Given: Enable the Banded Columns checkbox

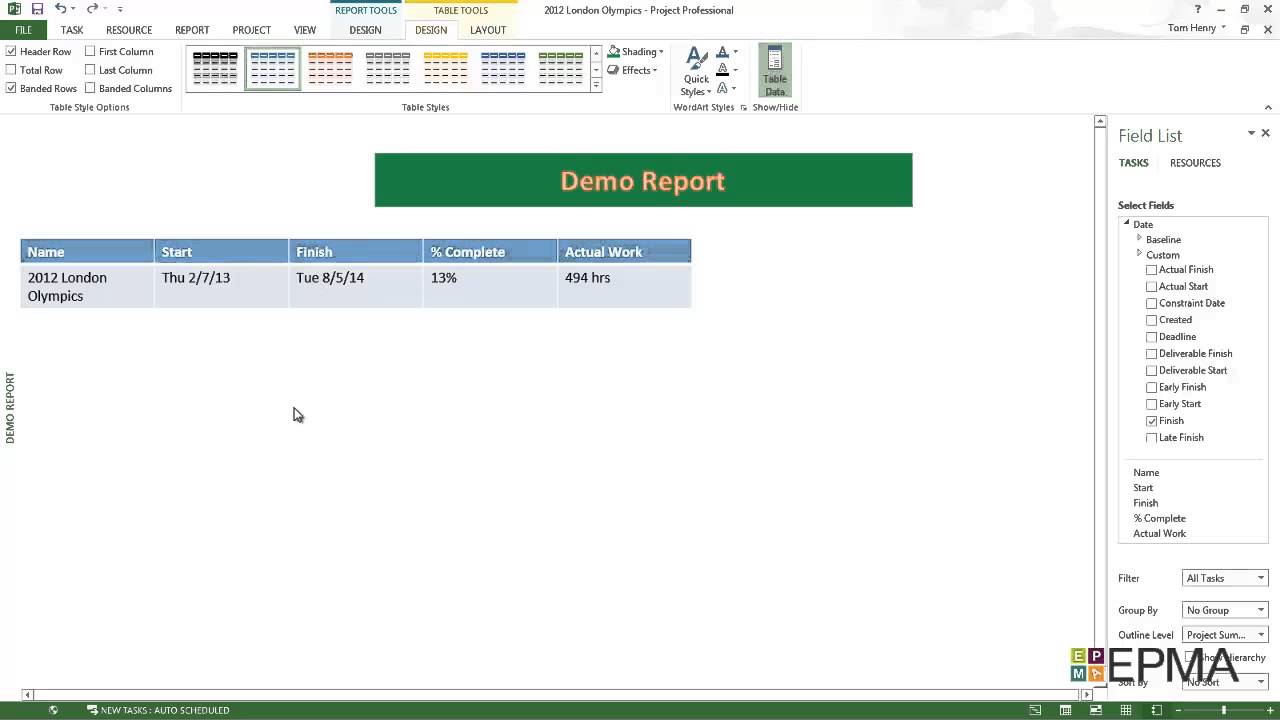Looking at the screenshot, I should click(x=90, y=88).
